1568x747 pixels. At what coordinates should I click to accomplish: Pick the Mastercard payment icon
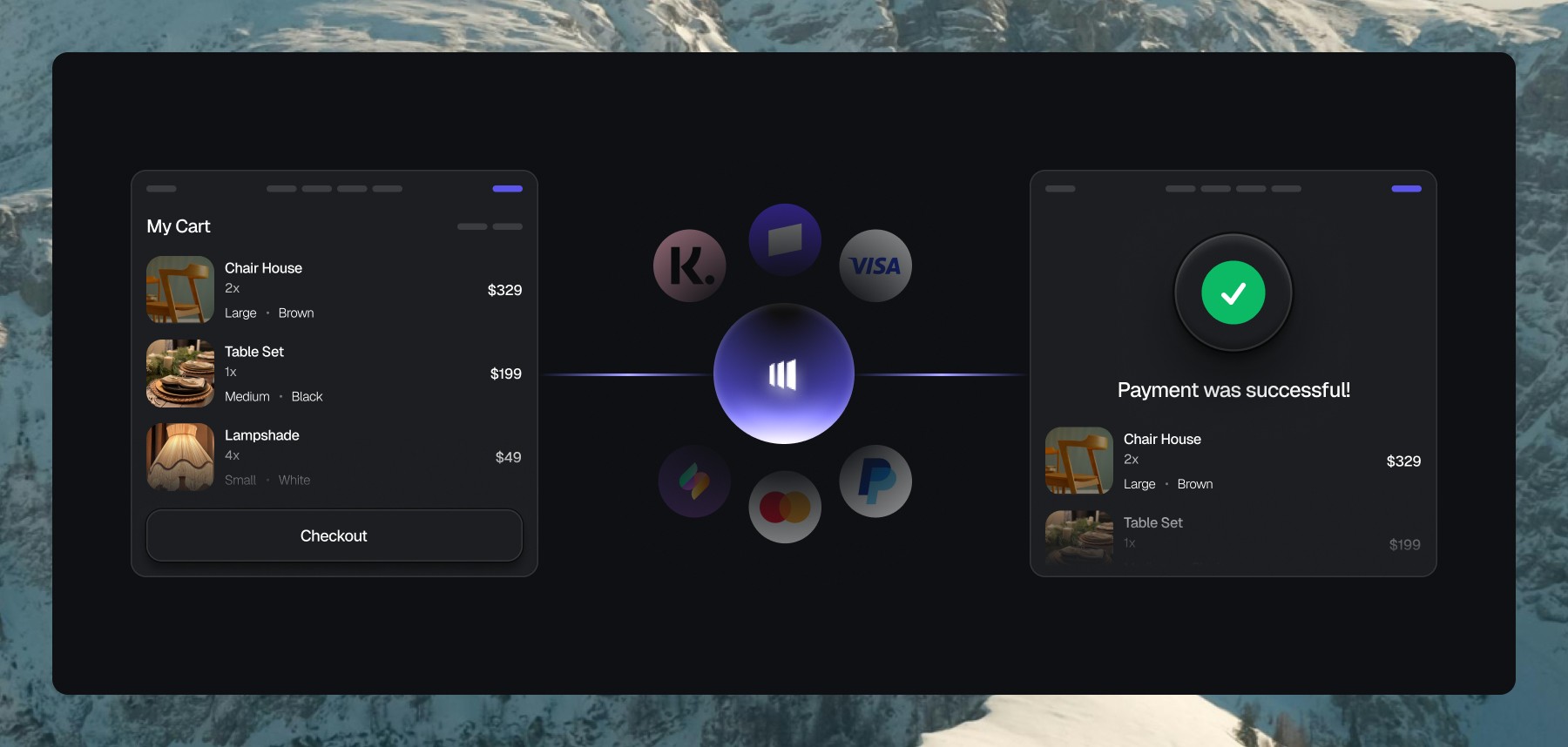point(785,507)
